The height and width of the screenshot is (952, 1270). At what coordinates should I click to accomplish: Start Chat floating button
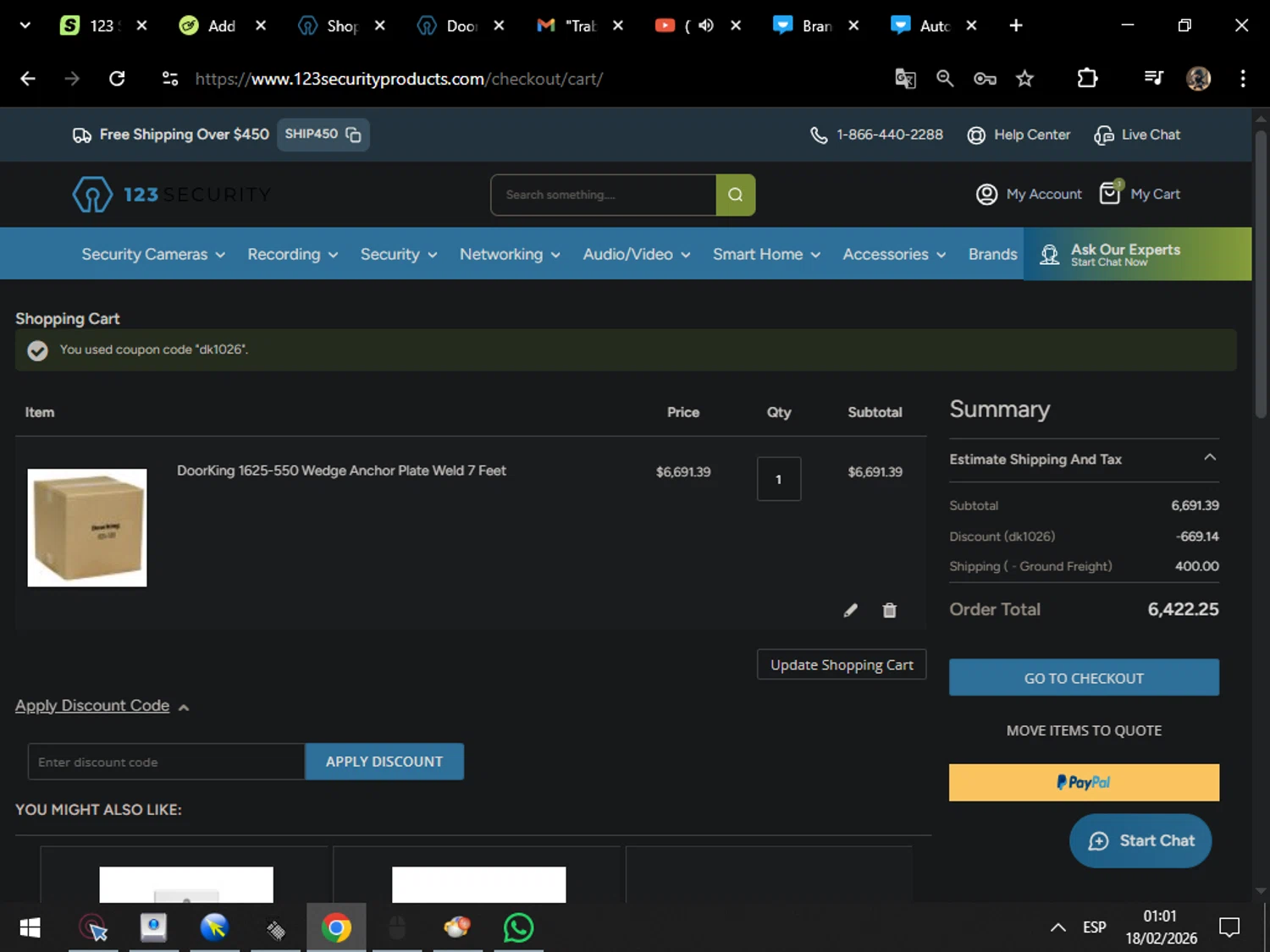point(1140,840)
